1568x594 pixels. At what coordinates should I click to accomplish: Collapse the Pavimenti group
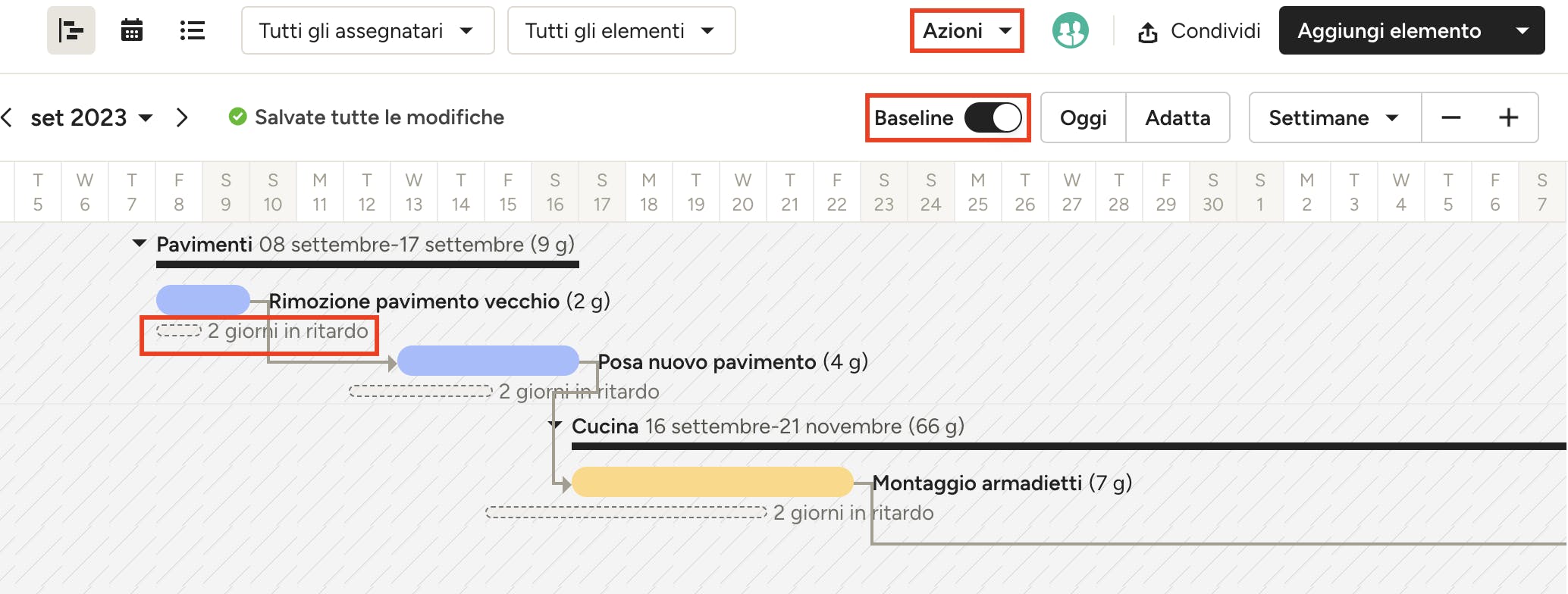tap(140, 244)
